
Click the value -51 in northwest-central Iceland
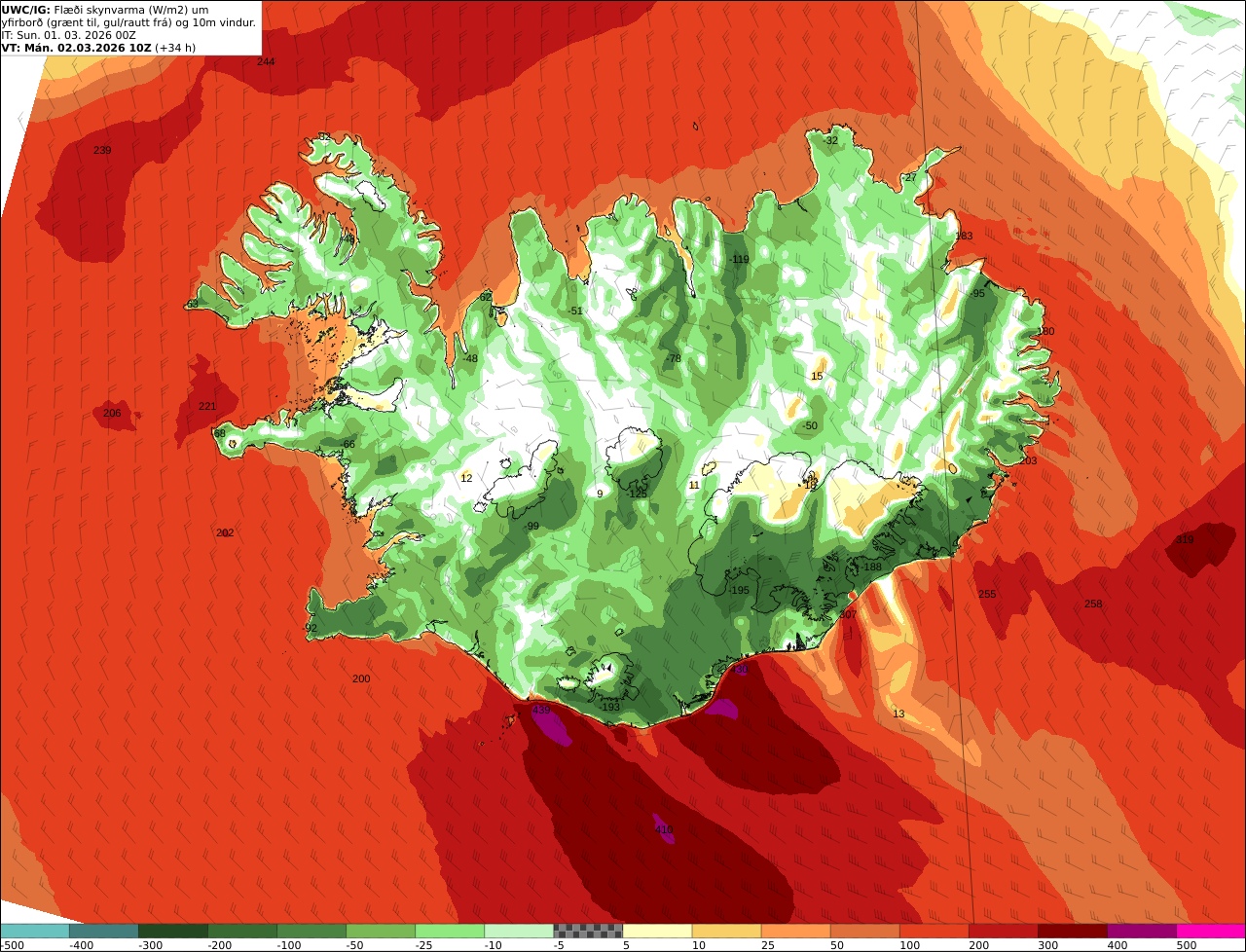(x=575, y=311)
